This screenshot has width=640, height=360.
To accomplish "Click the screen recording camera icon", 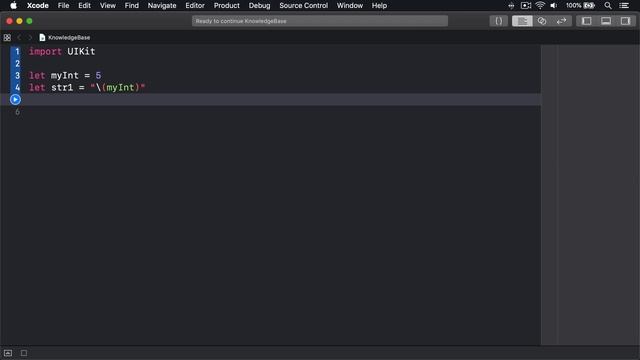I will point(526,5).
